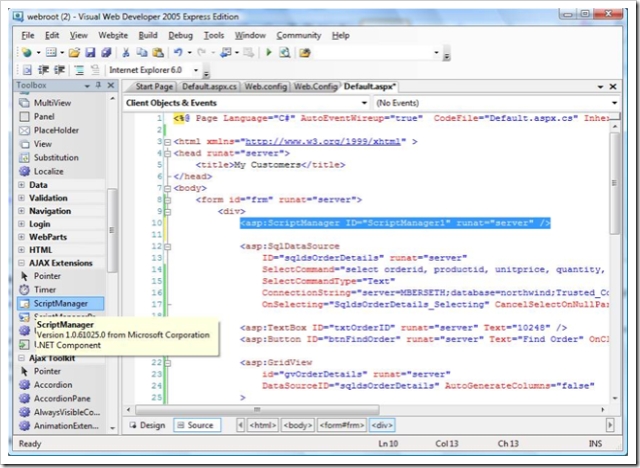Image resolution: width=640 pixels, height=468 pixels.
Task: Open the Toolbox window position dropdown arrow
Action: [x=87, y=86]
